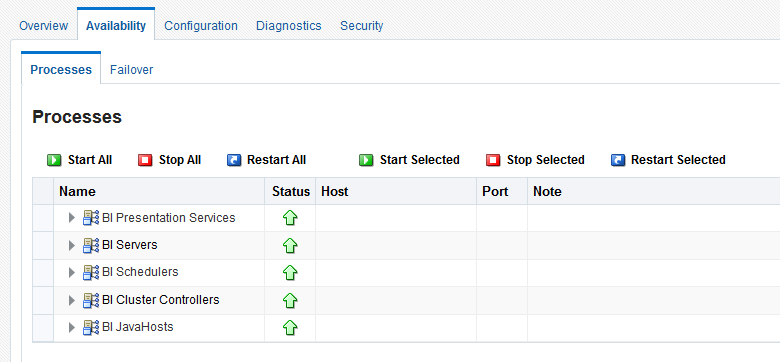Click the green Start All icon
The image size is (780, 362).
click(54, 160)
